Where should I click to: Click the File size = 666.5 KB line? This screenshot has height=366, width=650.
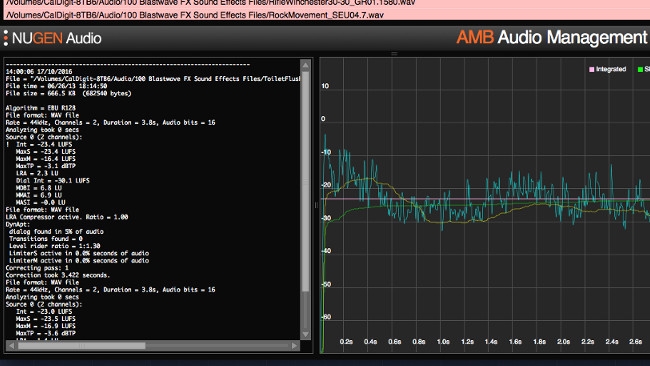click(x=68, y=94)
